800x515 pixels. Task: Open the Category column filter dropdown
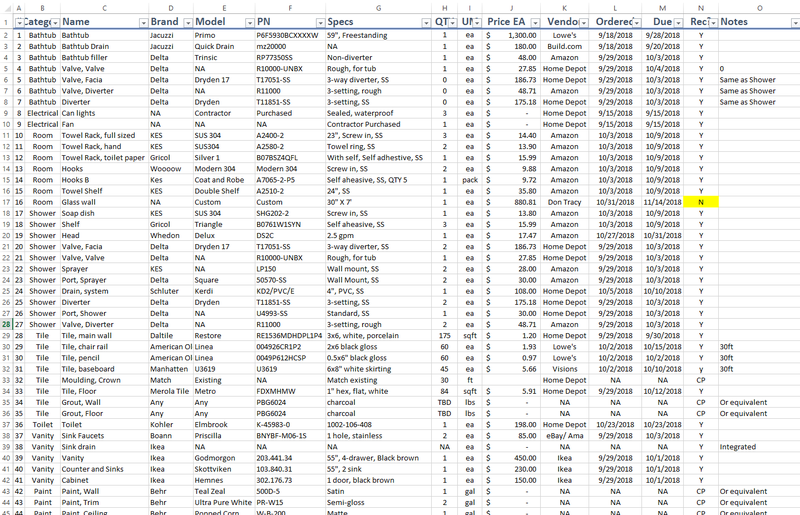click(55, 22)
